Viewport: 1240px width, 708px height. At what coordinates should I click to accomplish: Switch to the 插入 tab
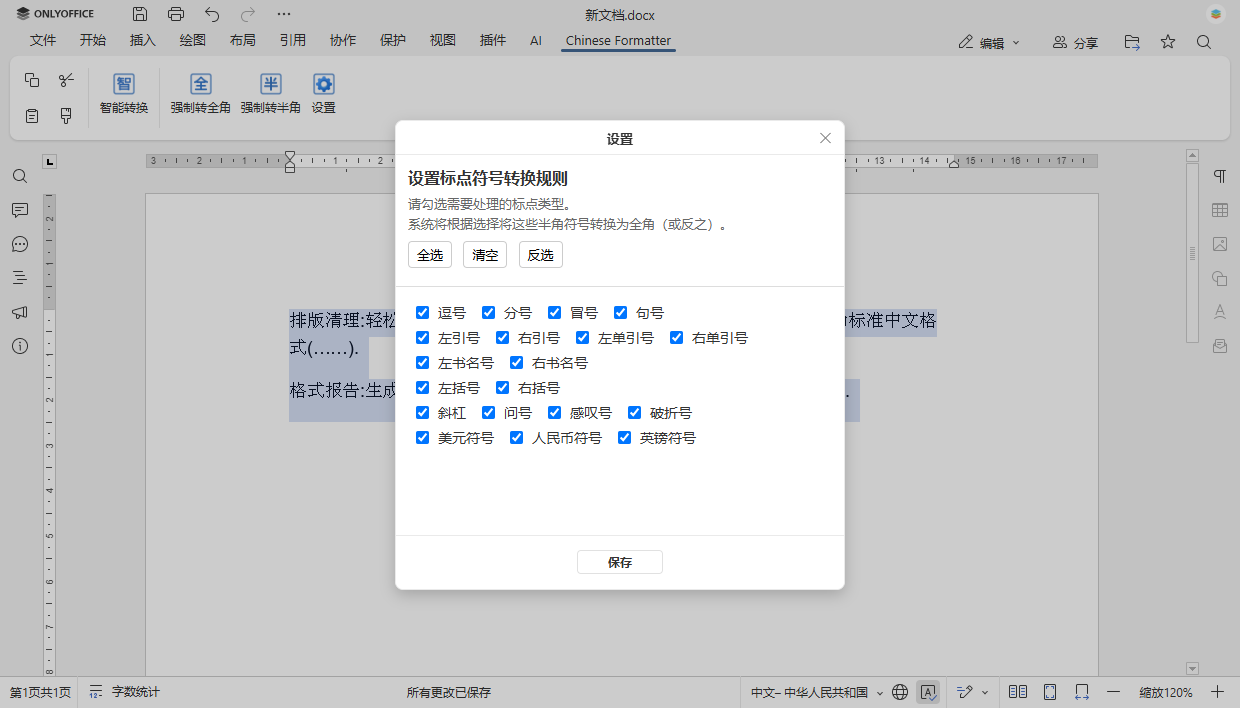coord(143,41)
